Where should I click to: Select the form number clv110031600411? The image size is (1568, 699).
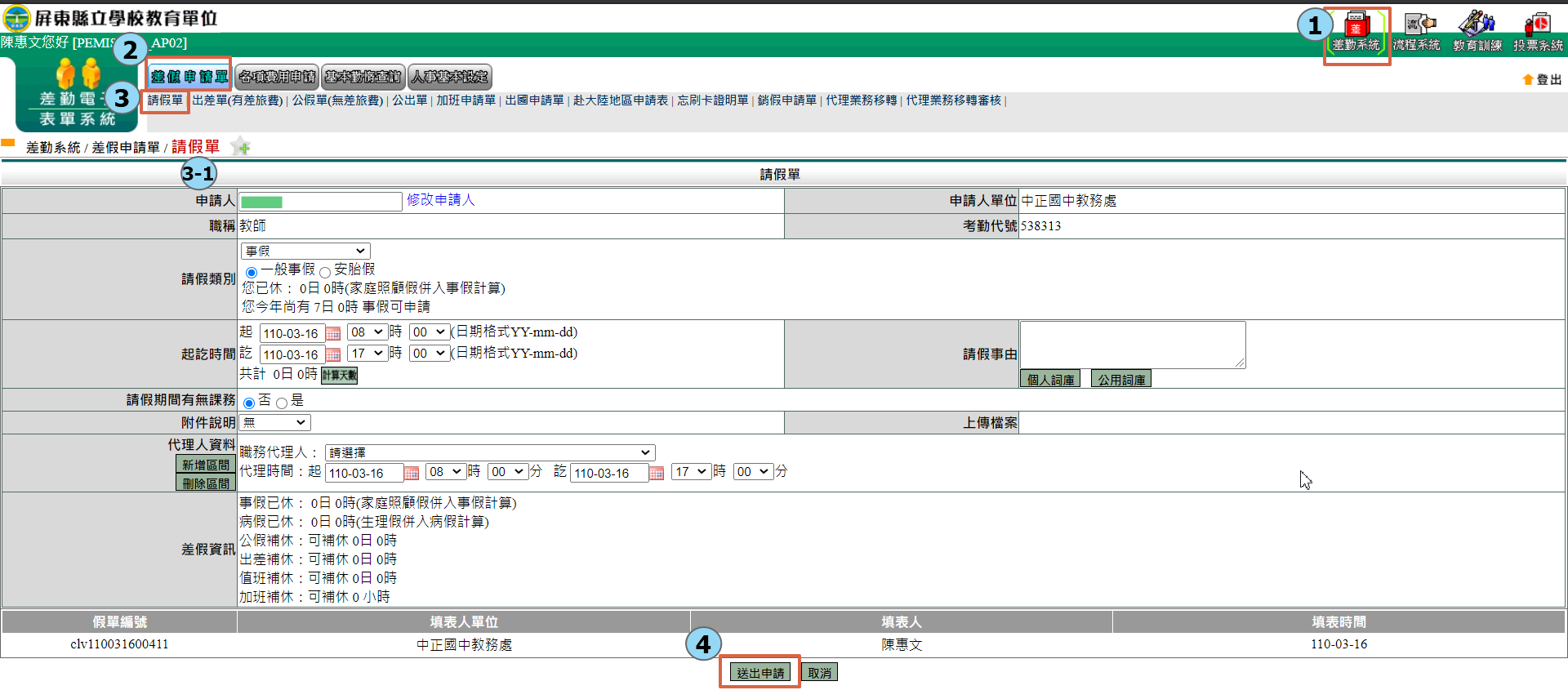point(119,644)
